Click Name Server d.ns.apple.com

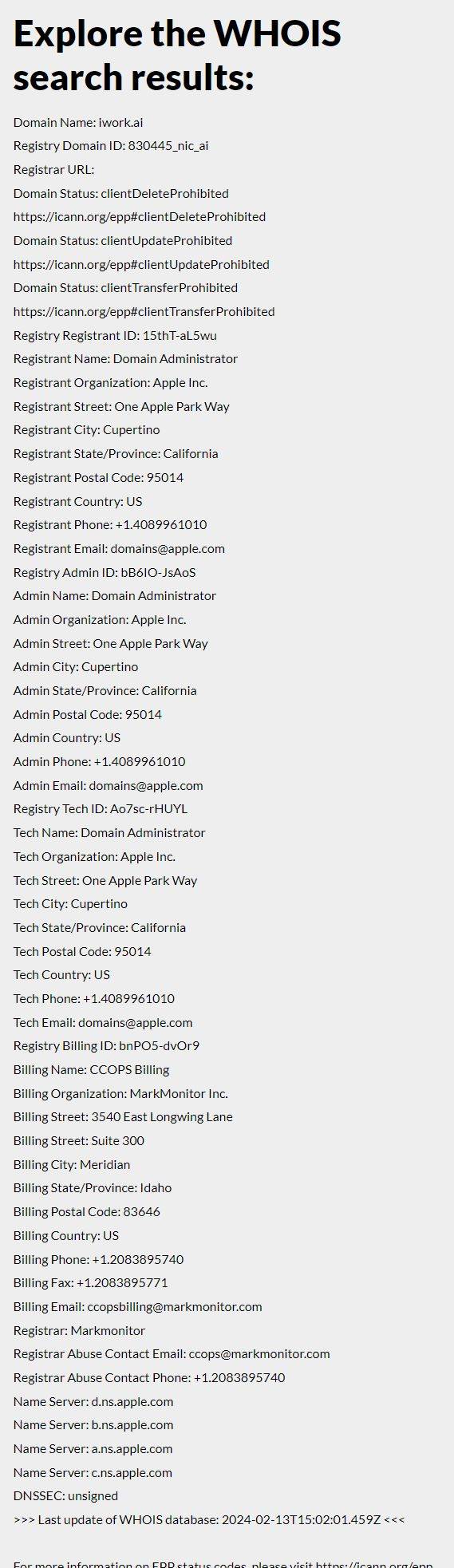[x=93, y=1401]
